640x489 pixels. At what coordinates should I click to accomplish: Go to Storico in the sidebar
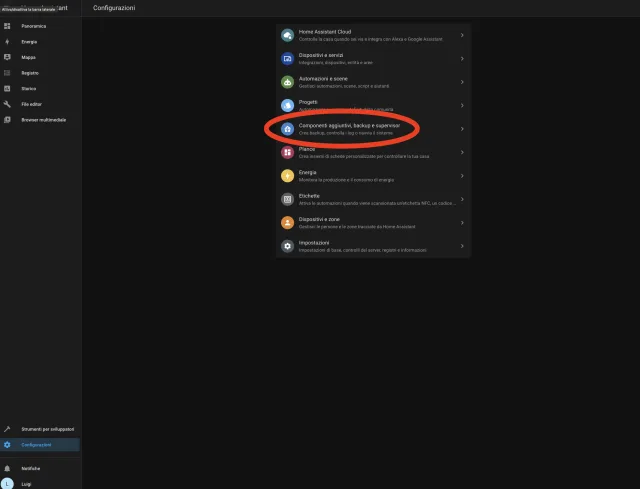[29, 88]
